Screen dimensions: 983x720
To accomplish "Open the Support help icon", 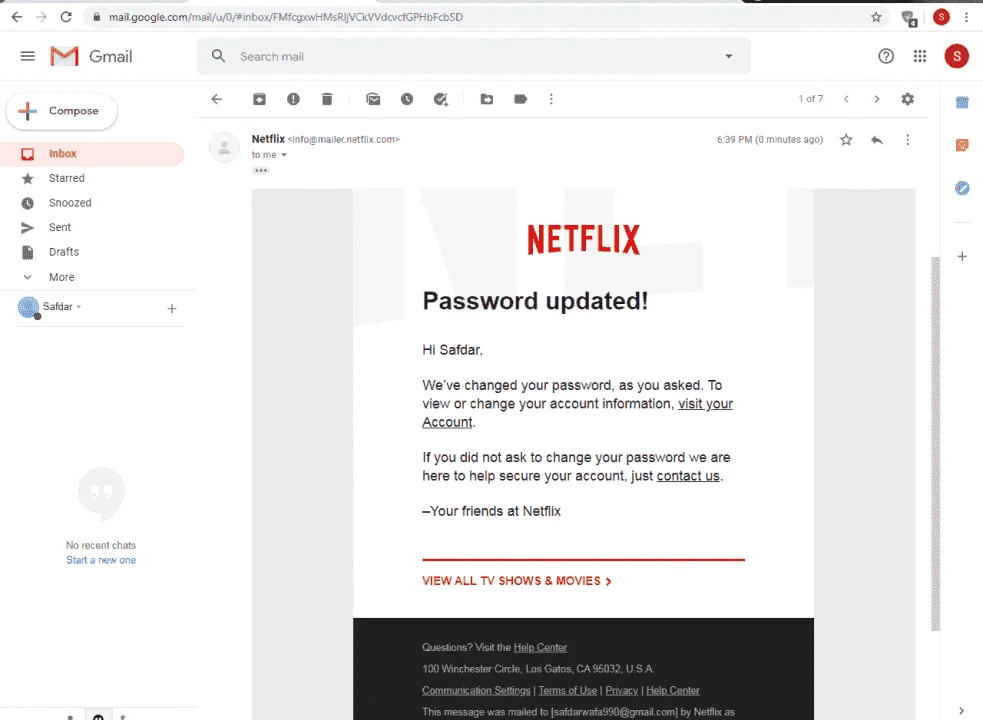I will point(886,56).
